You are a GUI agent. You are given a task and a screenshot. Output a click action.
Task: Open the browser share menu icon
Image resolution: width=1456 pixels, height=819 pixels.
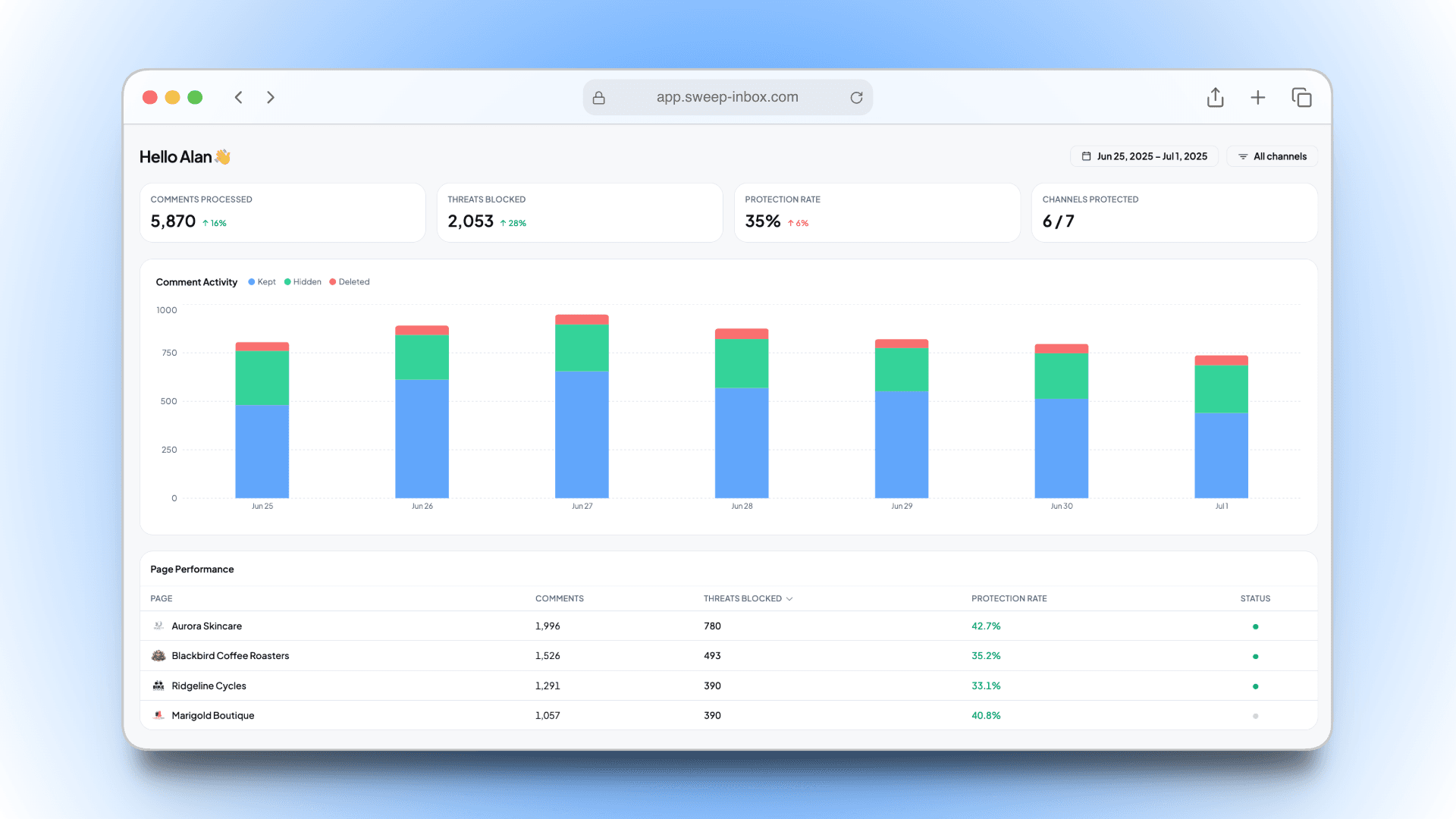click(x=1216, y=97)
